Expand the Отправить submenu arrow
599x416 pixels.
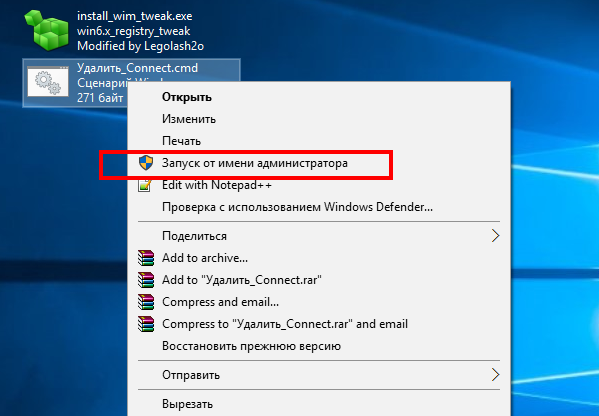pyautogui.click(x=495, y=375)
